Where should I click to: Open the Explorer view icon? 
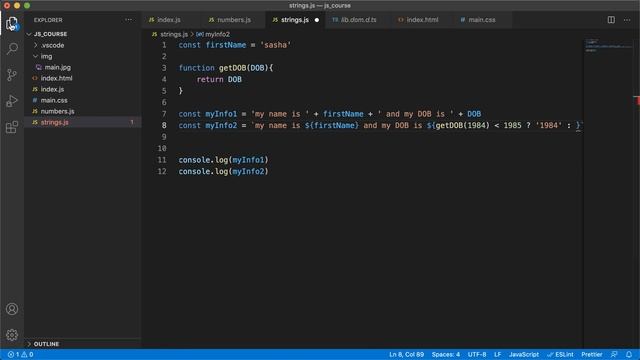coord(12,23)
